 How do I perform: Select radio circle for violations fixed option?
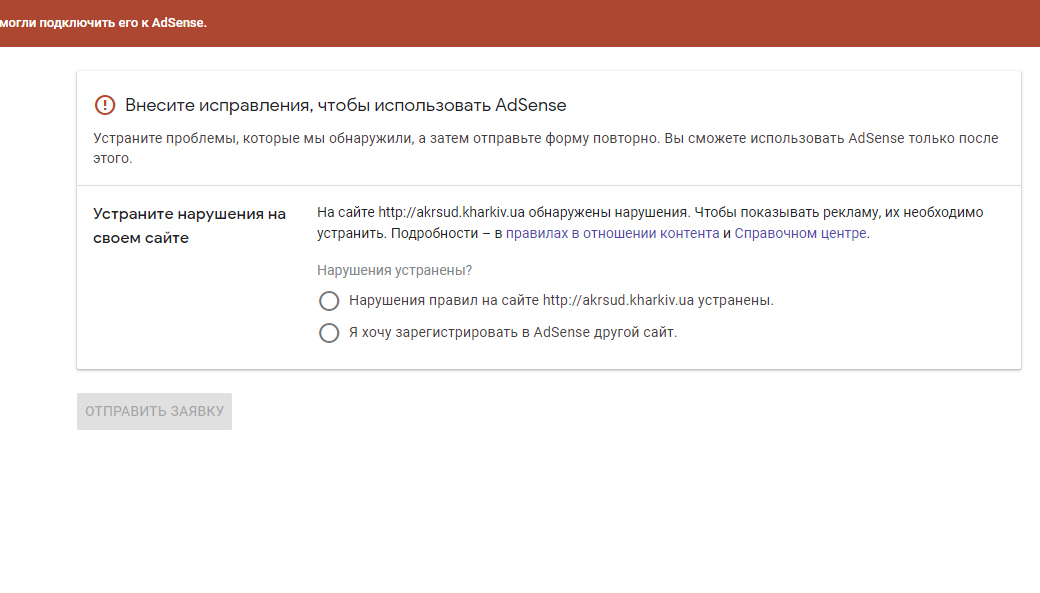[329, 301]
